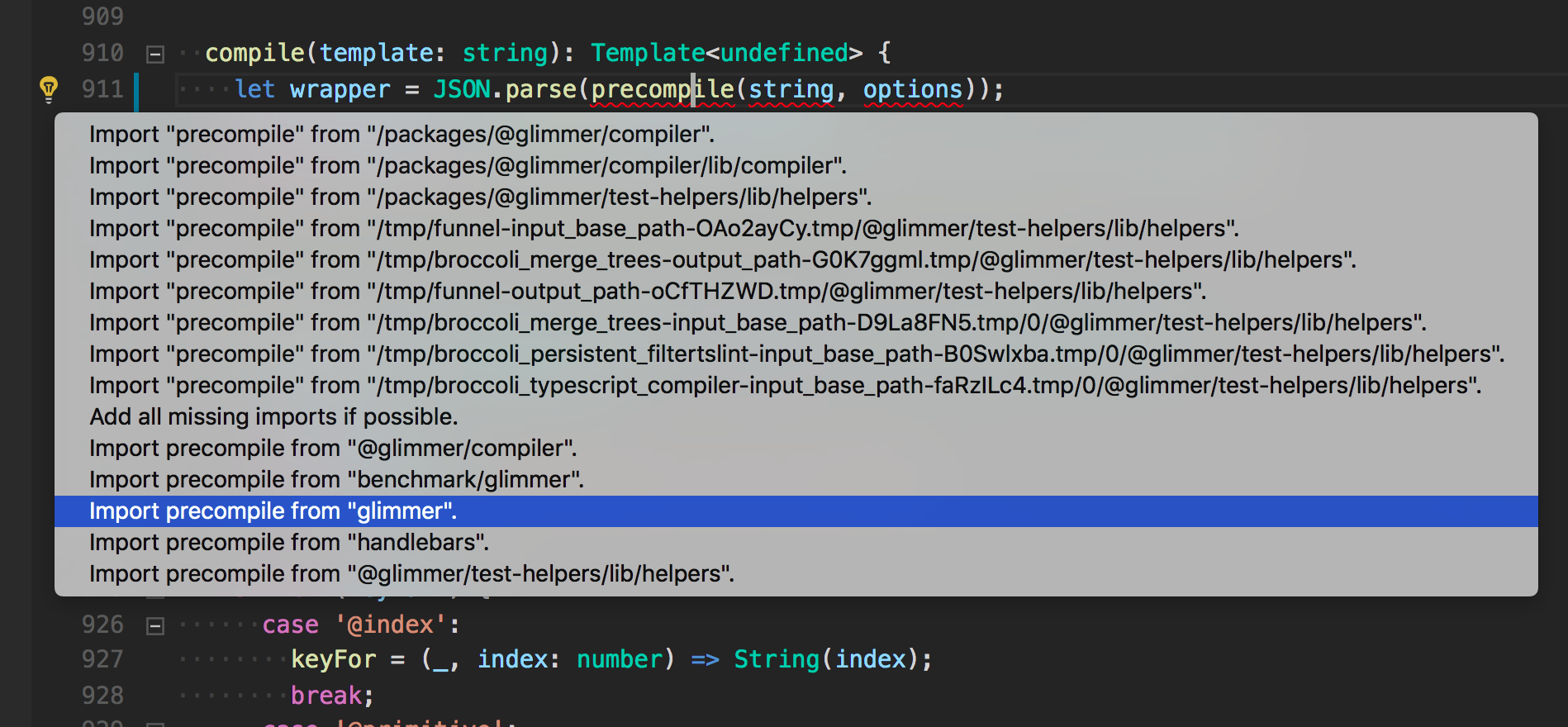This screenshot has width=1568, height=727.
Task: Choose import from "/packages/@glimmer/compiler/lib/compiler"
Action: 796,165
